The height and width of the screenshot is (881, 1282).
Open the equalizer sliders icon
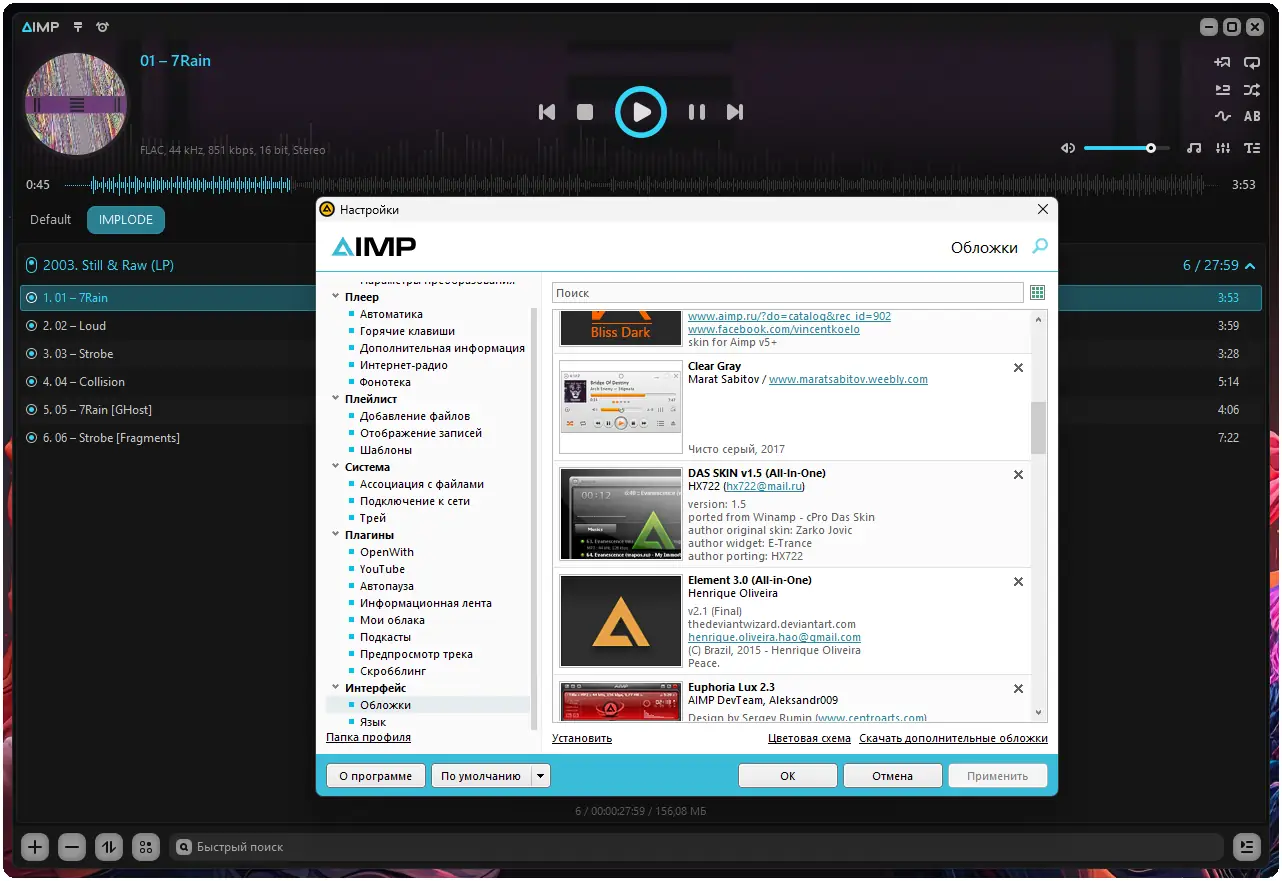point(1223,148)
